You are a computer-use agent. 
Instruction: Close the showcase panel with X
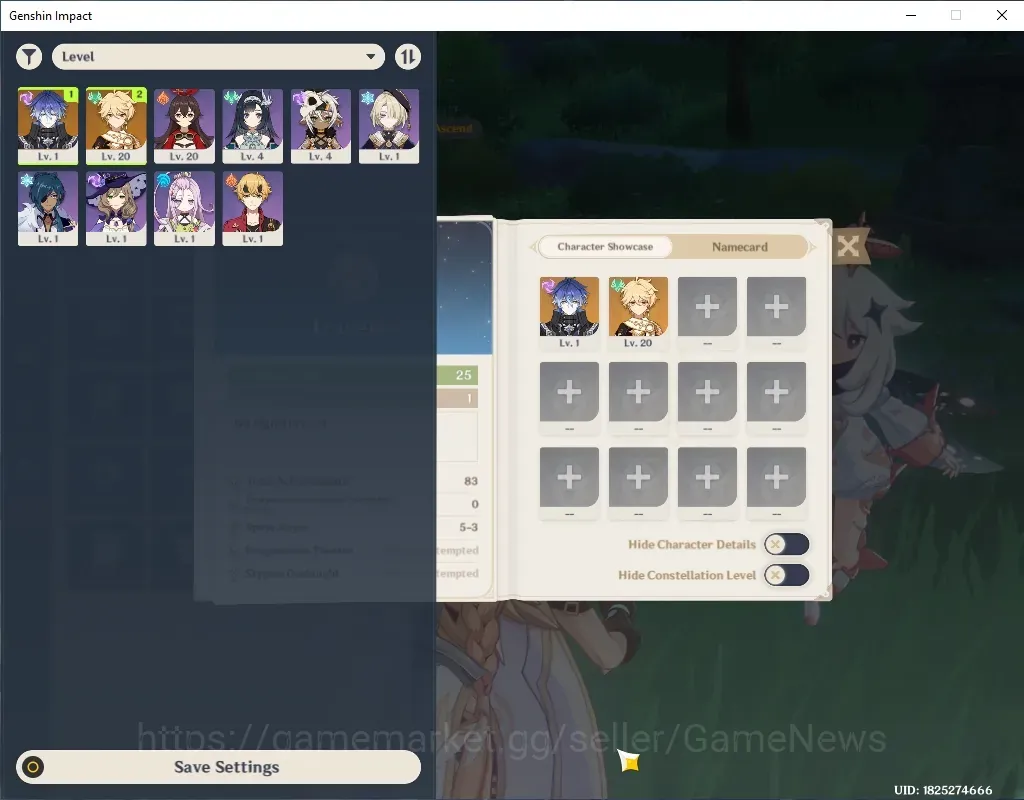pyautogui.click(x=848, y=246)
